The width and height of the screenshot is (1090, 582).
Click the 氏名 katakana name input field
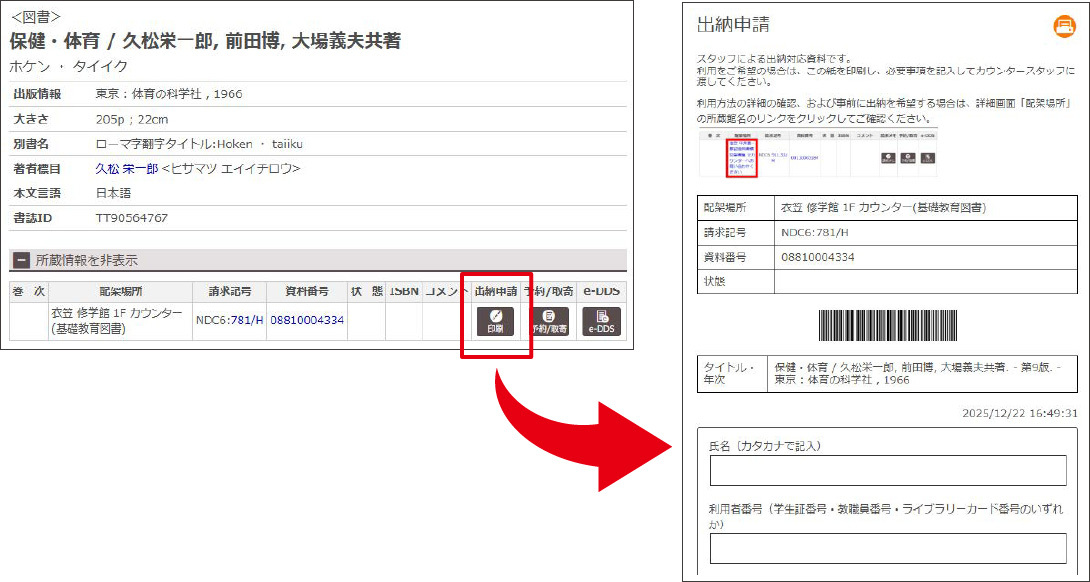point(887,470)
